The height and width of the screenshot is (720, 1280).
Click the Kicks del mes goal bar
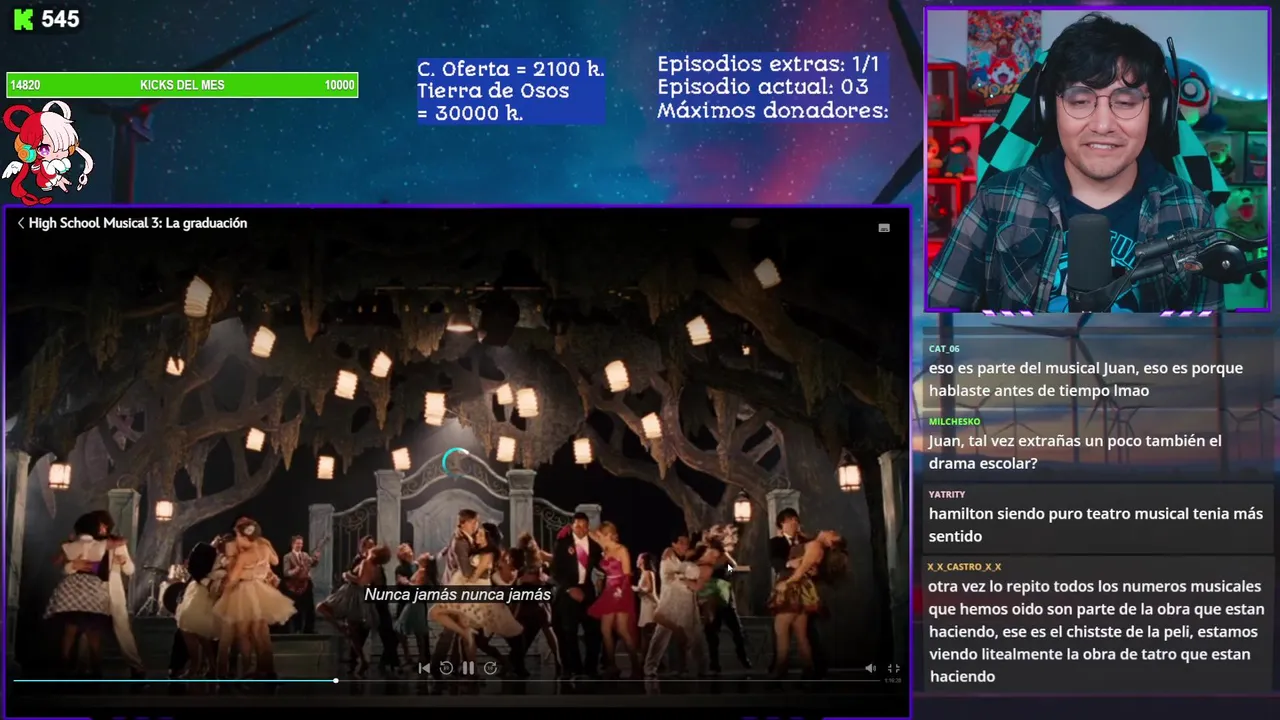pyautogui.click(x=182, y=85)
